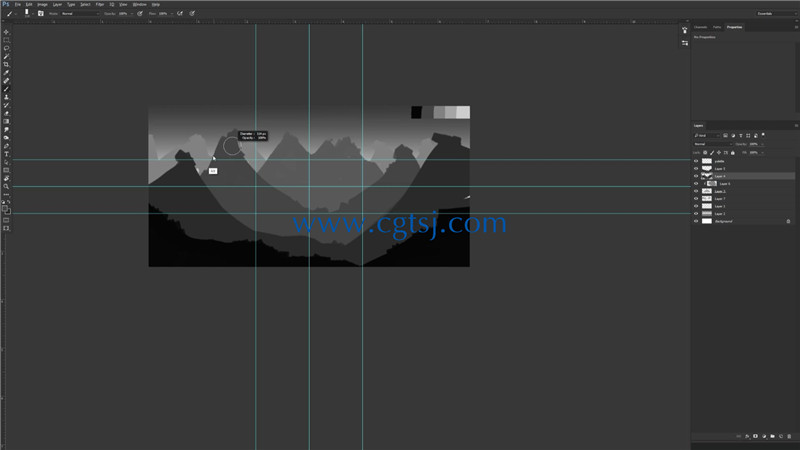Select the Crop tool
This screenshot has width=800, height=450.
(x=6, y=64)
